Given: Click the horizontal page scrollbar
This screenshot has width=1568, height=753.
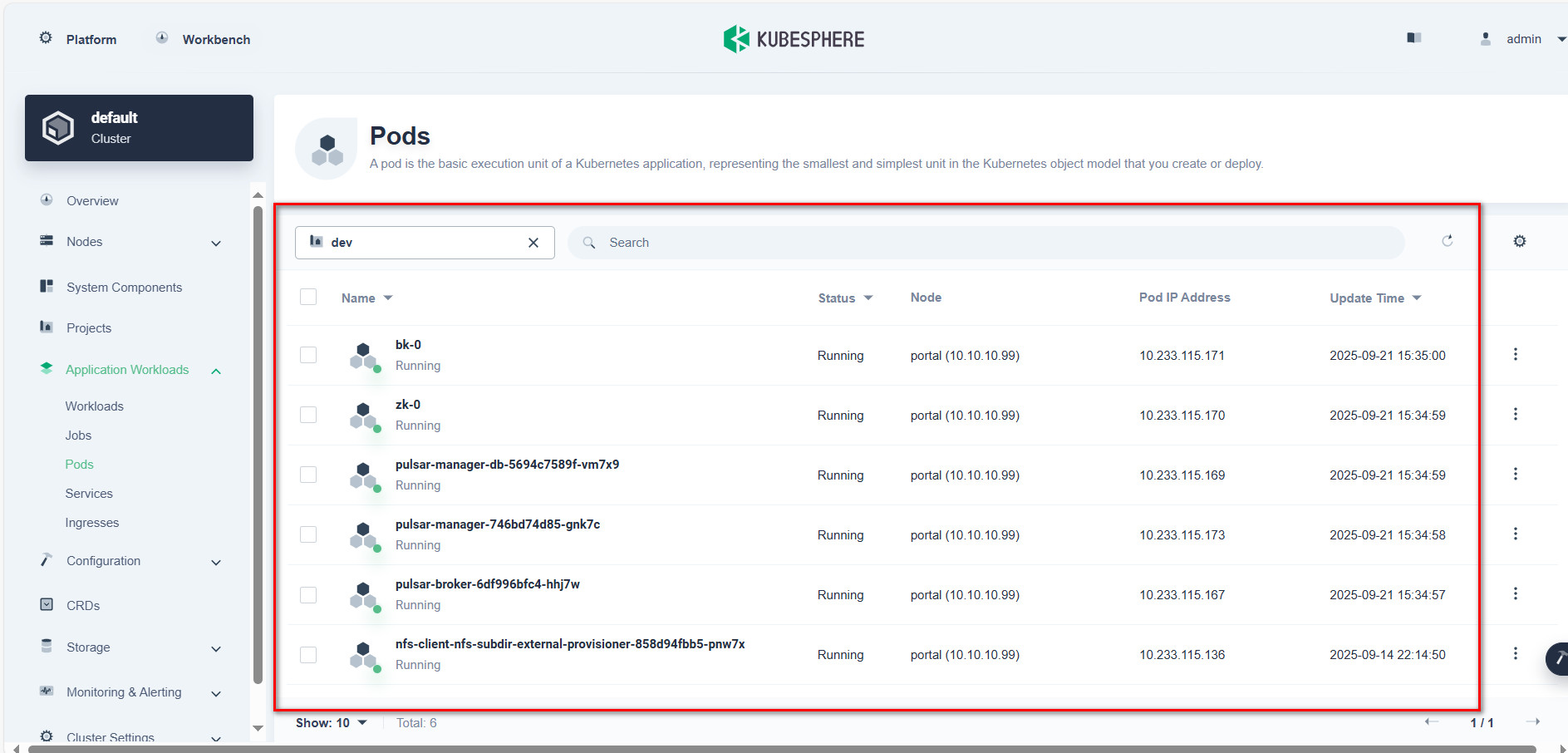Looking at the screenshot, I should [781, 749].
